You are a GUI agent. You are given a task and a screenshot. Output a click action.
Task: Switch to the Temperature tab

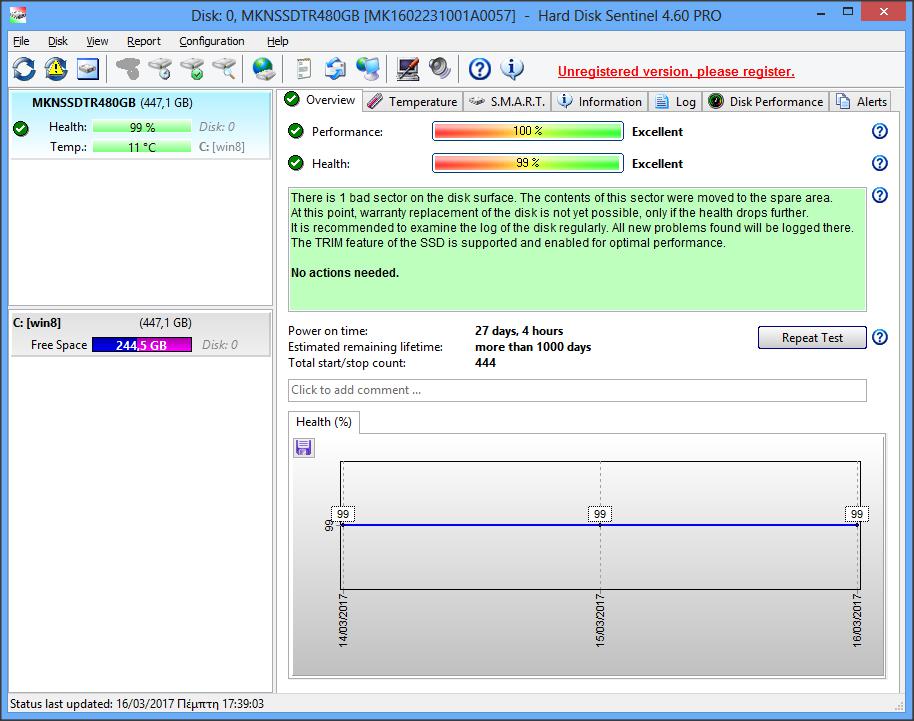tap(413, 101)
